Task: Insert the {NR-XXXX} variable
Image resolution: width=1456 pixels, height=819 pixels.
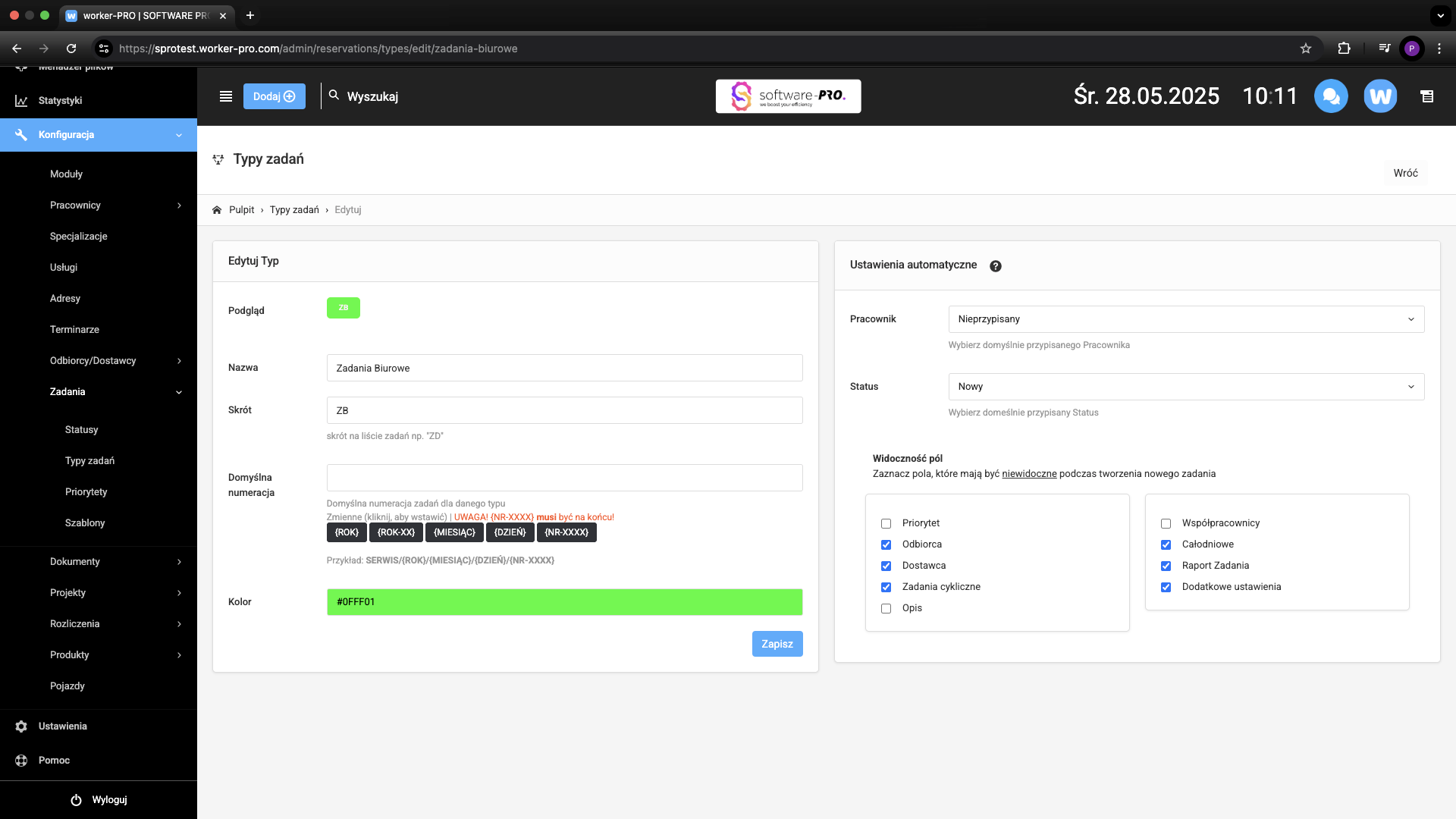Action: coord(566,532)
